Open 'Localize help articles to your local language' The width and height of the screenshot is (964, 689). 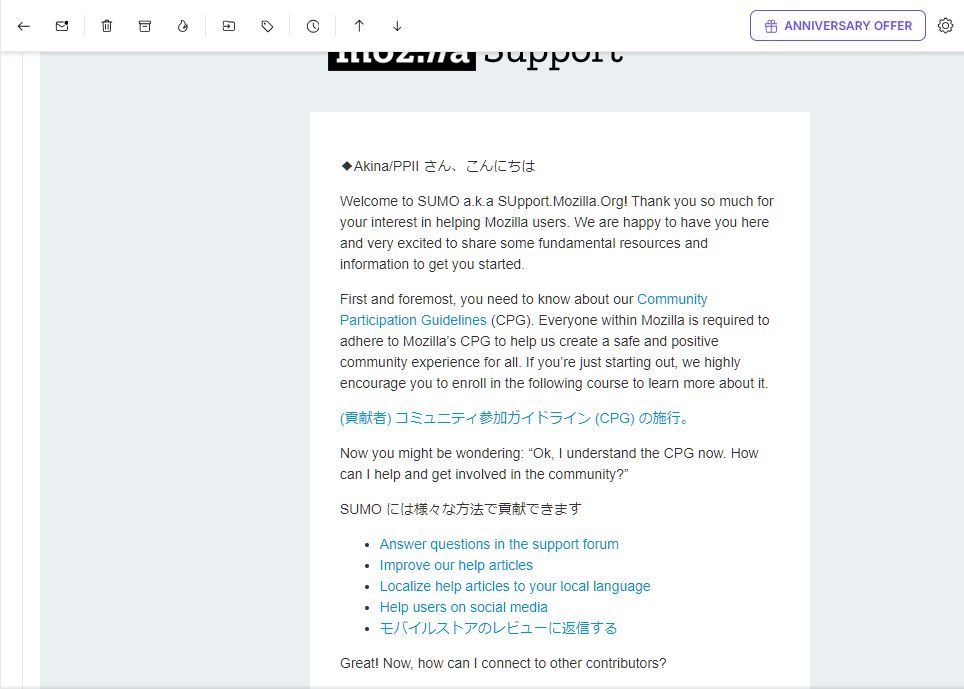point(515,586)
